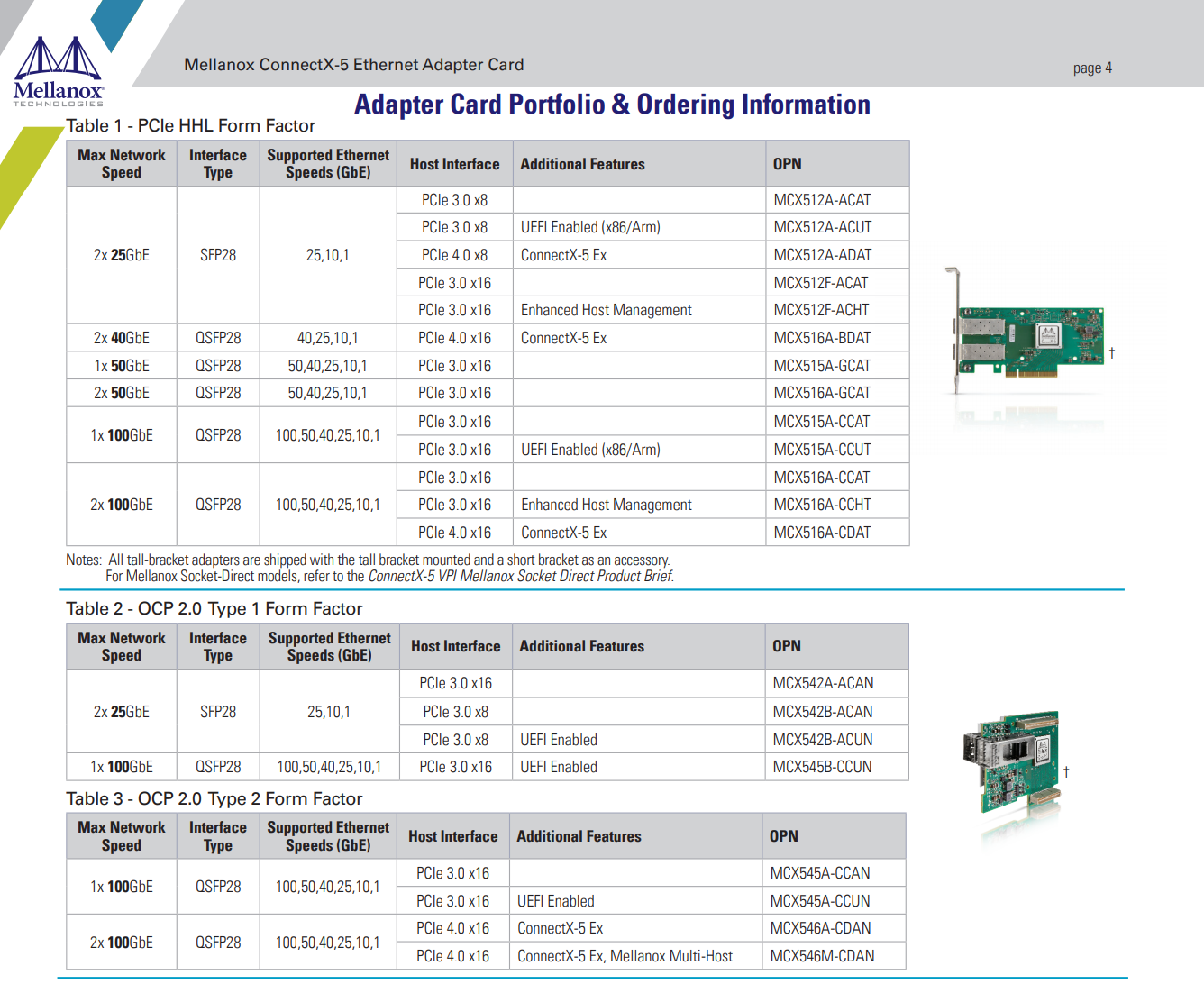Click the MCX546M-CDAN OPN entry
Screen dimensions: 1204x984
click(x=822, y=956)
